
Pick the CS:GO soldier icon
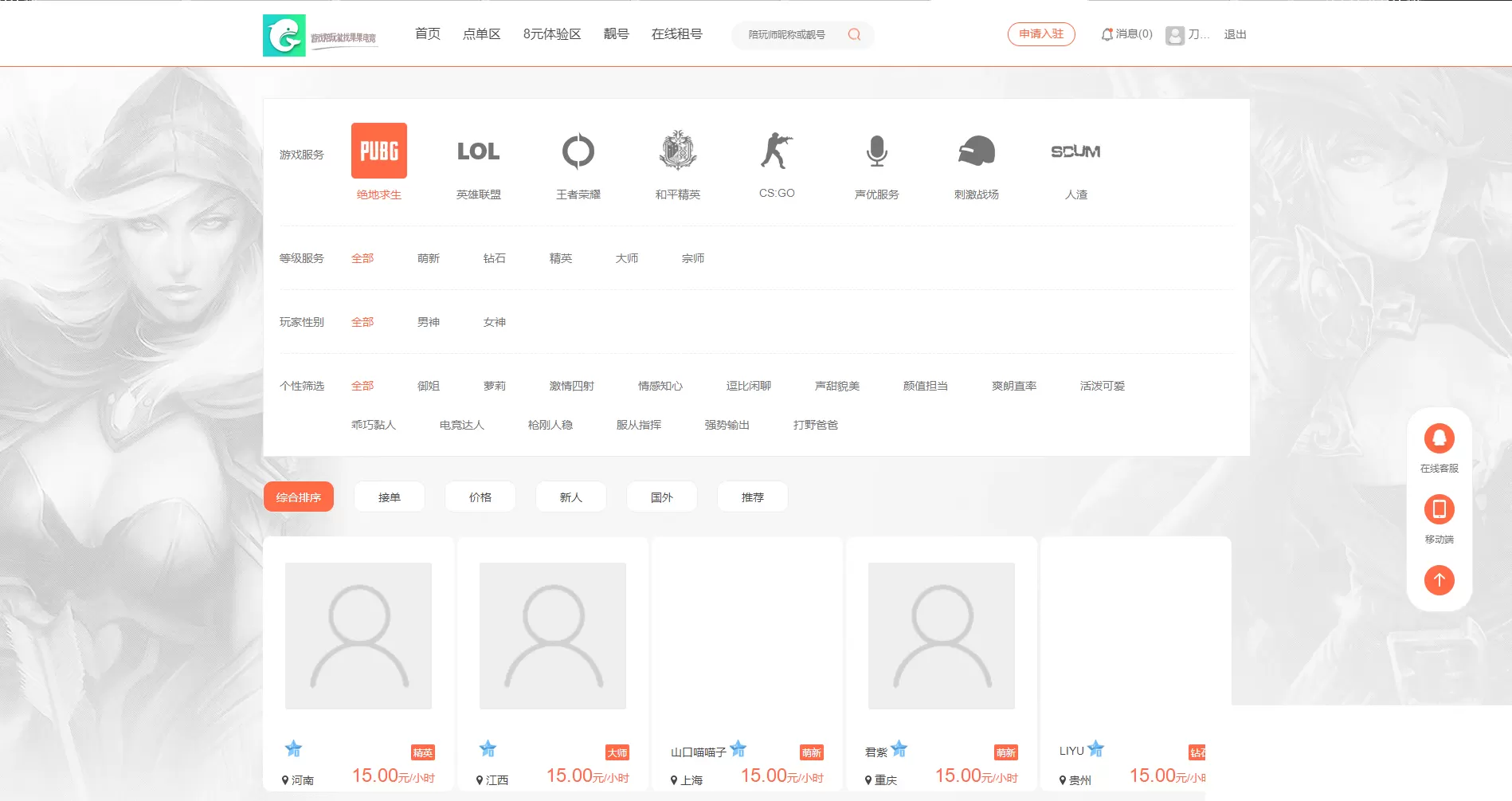coord(777,150)
